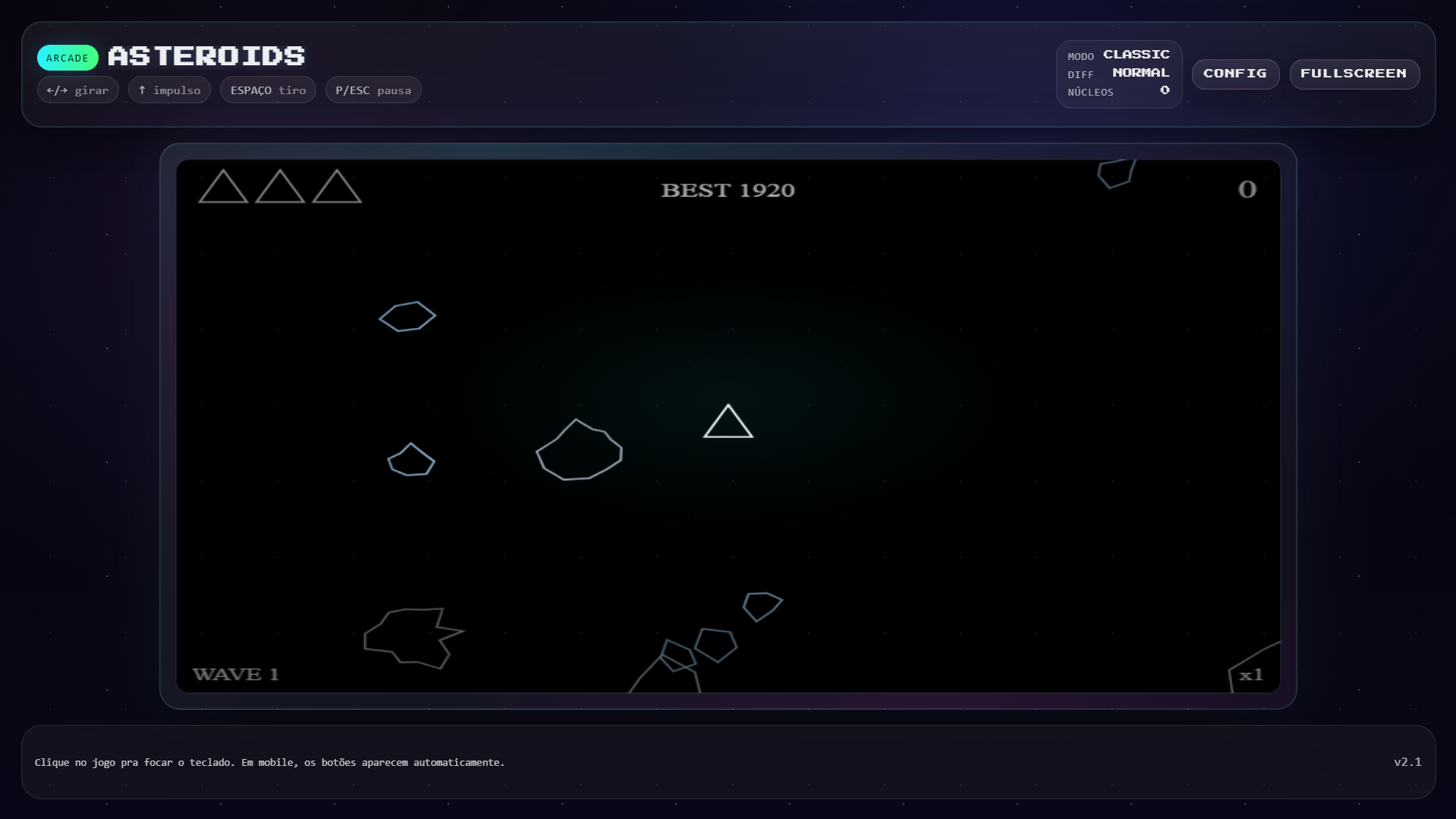Select the ESPAÇO tiro hint chip

[268, 90]
